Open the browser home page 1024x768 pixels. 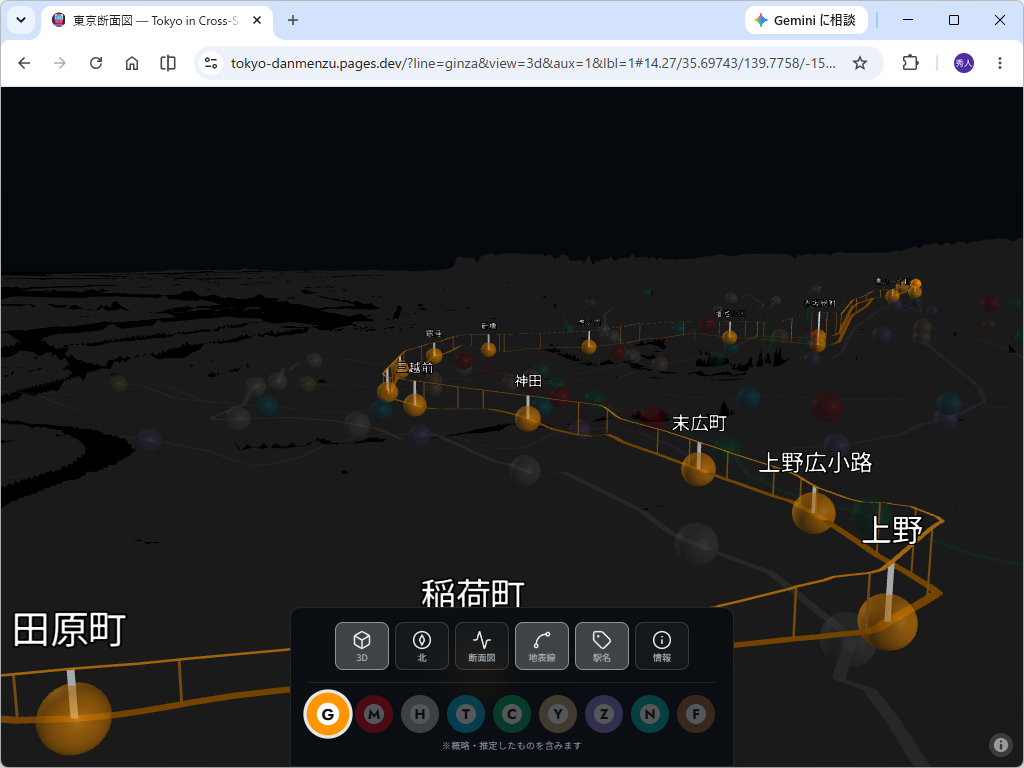coord(132,63)
